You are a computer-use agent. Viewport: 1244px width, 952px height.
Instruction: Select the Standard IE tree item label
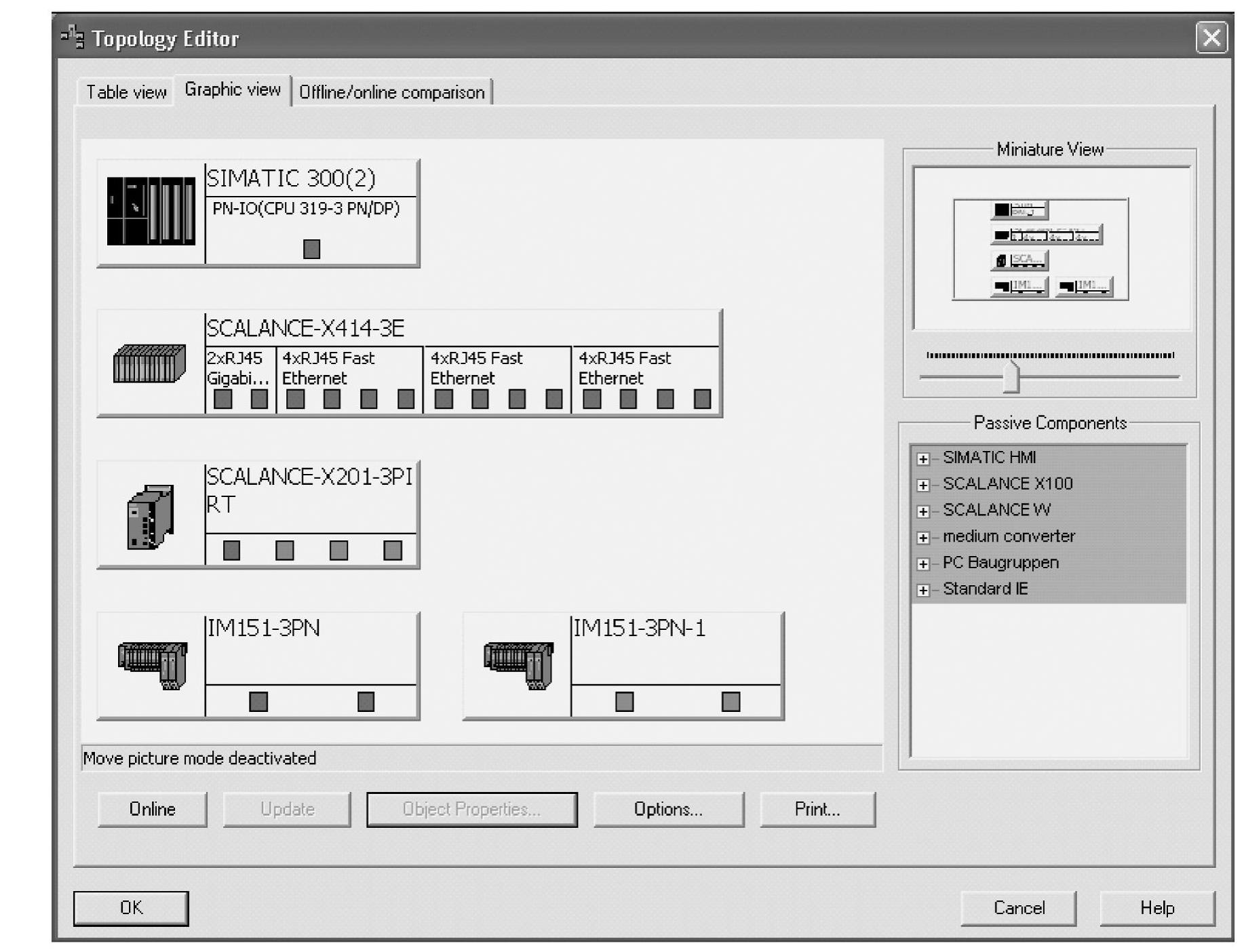click(985, 589)
